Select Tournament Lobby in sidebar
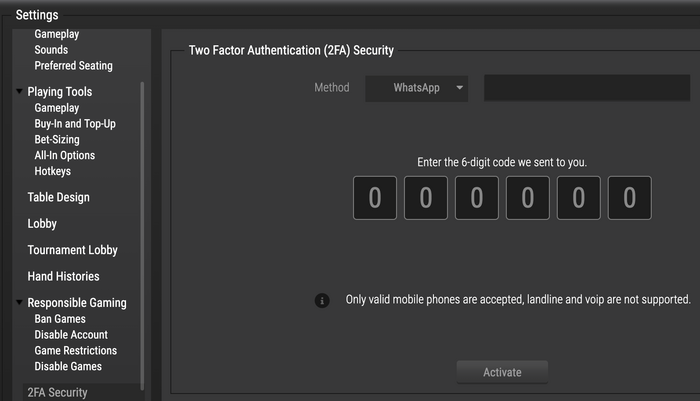The image size is (700, 401). 73,250
